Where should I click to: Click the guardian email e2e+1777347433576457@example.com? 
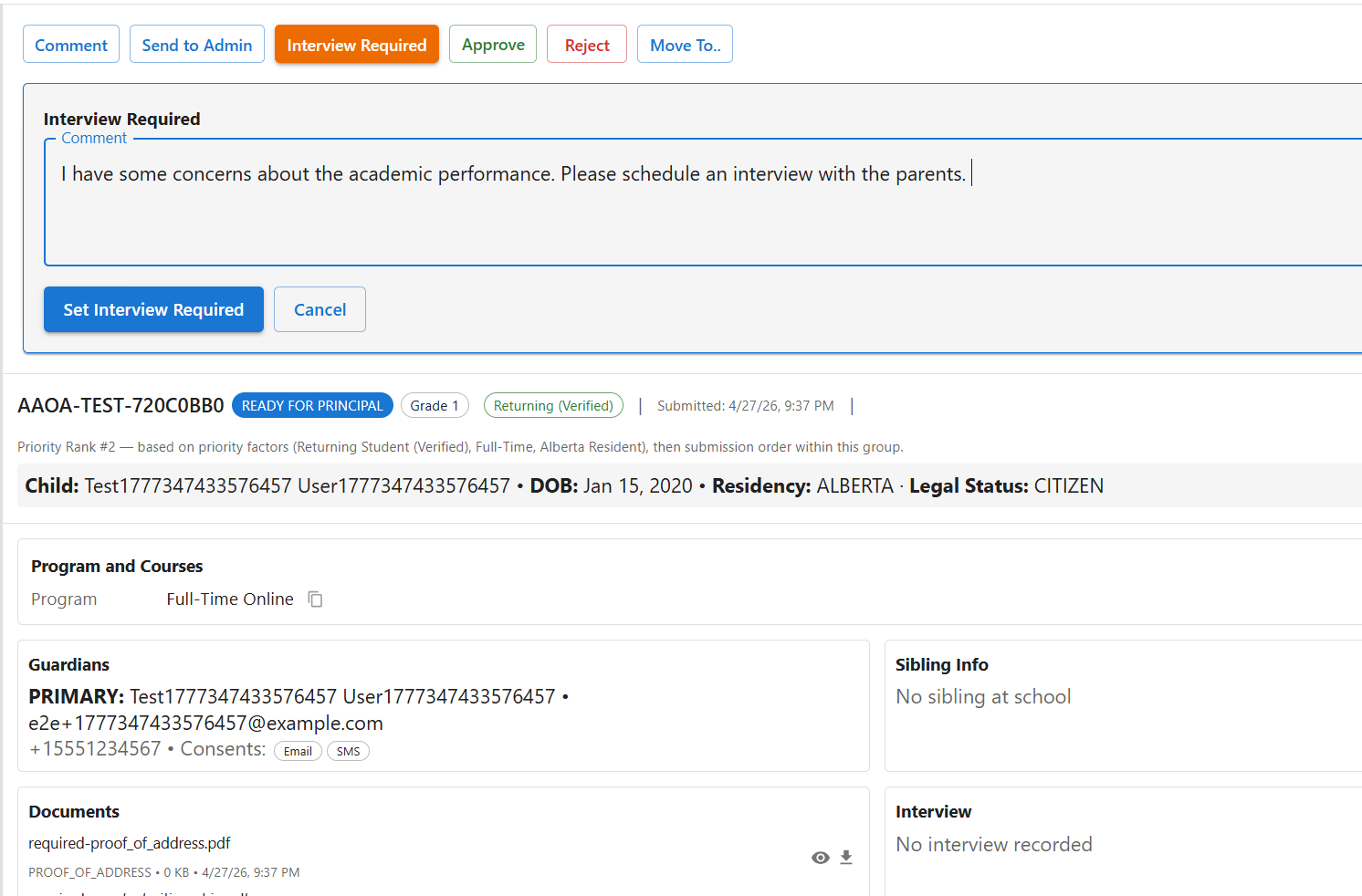pos(205,723)
